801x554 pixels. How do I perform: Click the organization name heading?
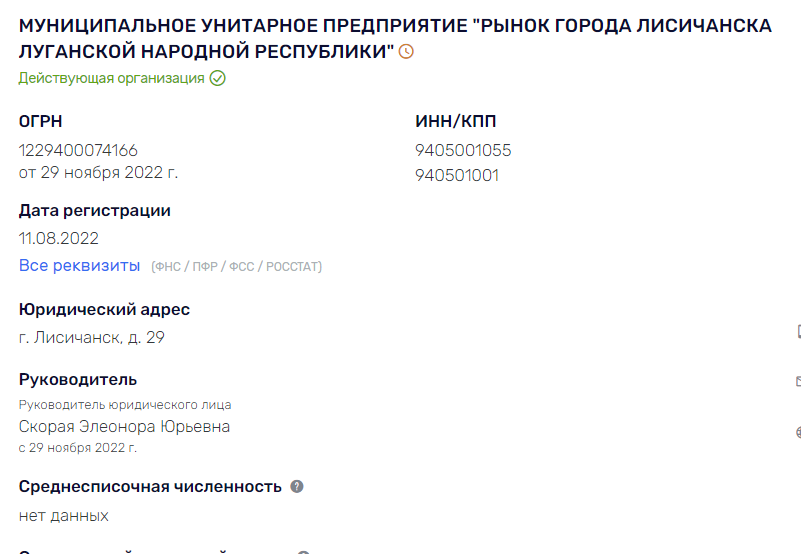coord(395,38)
